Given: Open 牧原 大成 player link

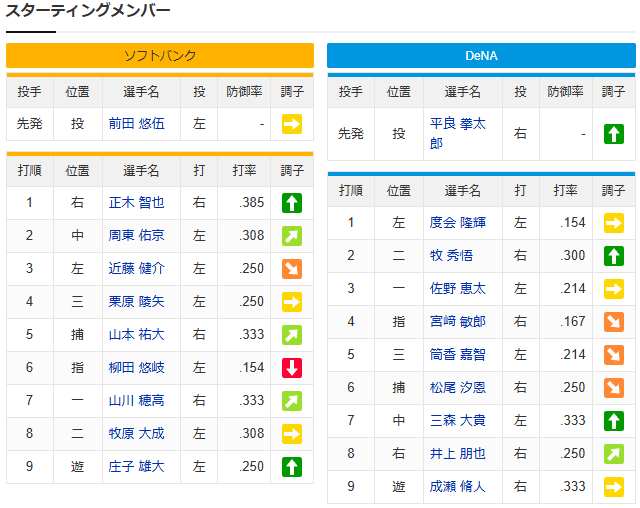Looking at the screenshot, I should pos(136,434).
